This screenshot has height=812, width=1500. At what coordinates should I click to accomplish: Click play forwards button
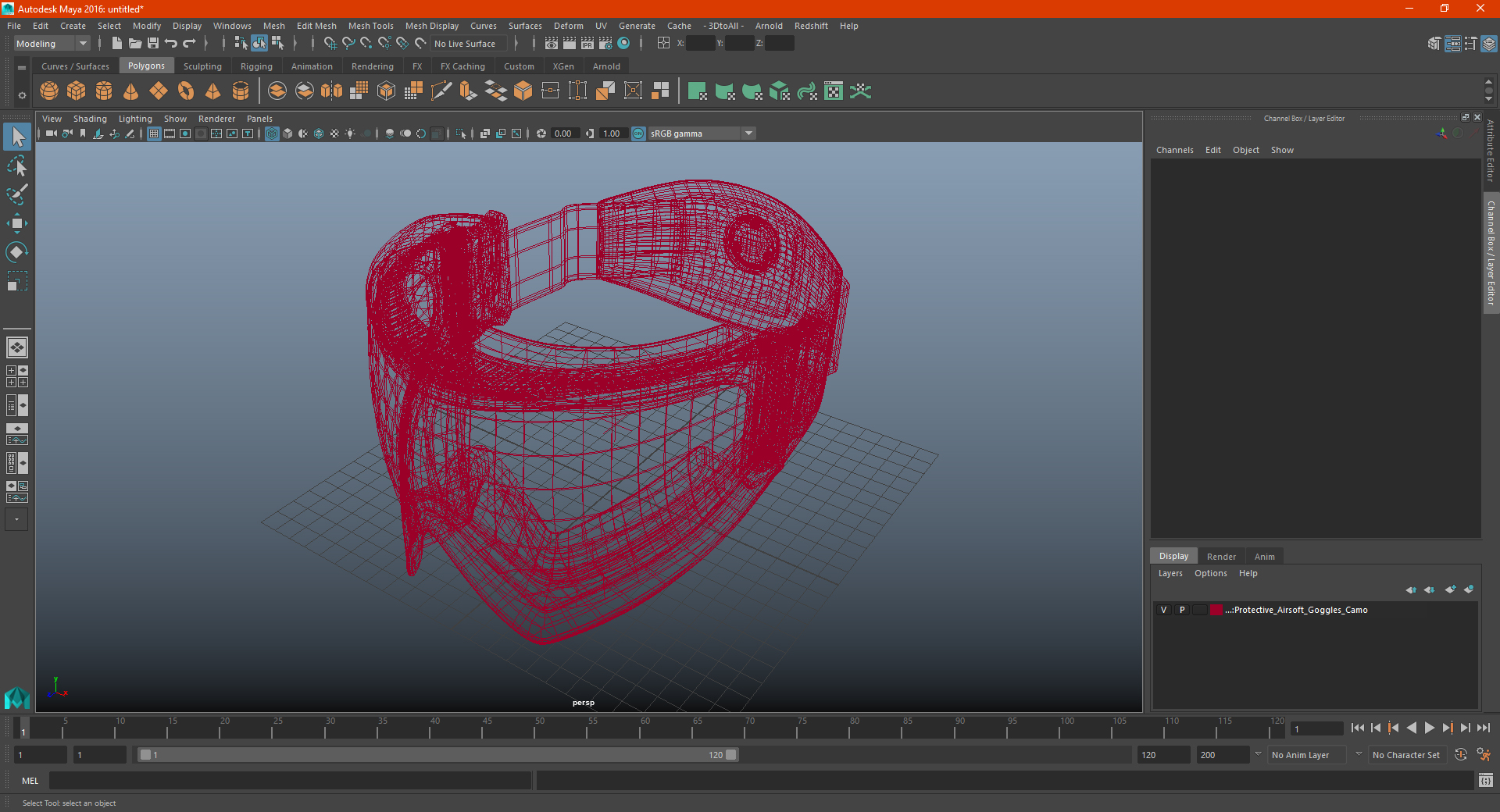pos(1429,728)
